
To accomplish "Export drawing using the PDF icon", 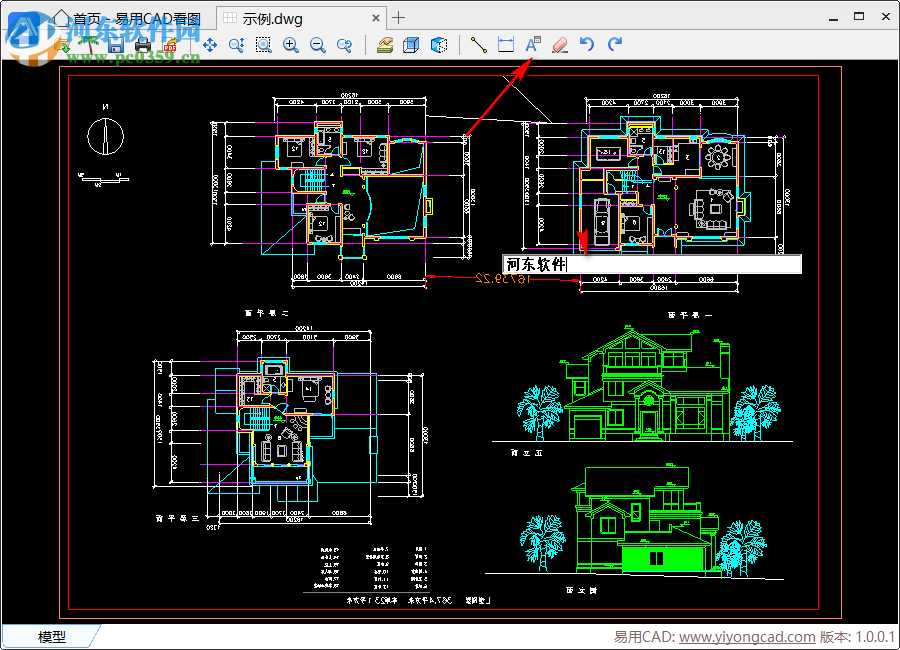I will click(168, 45).
